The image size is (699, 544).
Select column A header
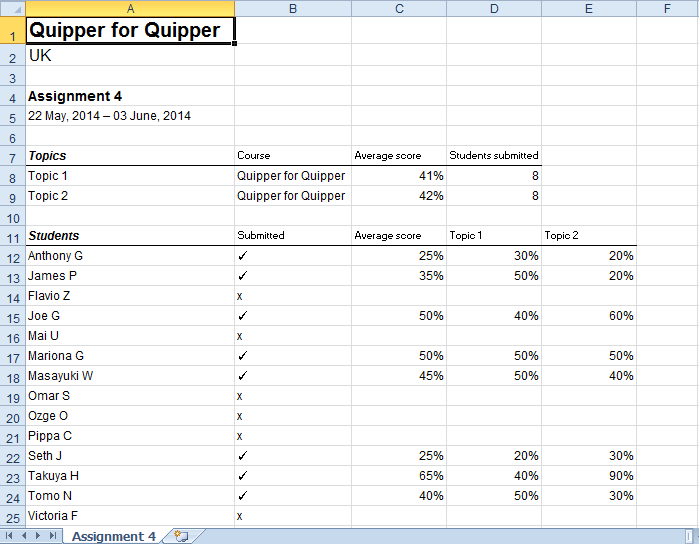(130, 8)
